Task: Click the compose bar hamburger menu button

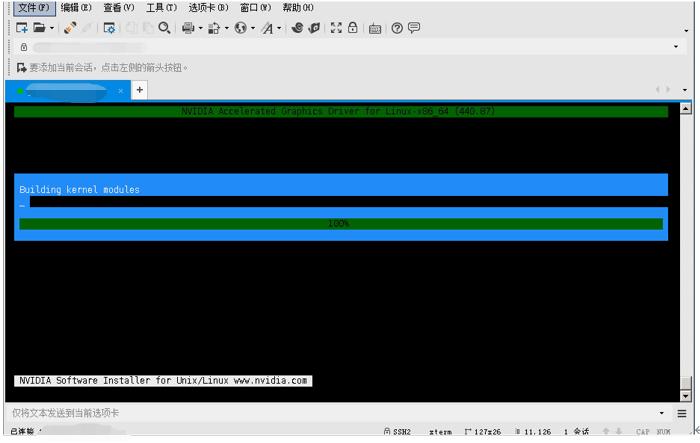Action: point(682,413)
